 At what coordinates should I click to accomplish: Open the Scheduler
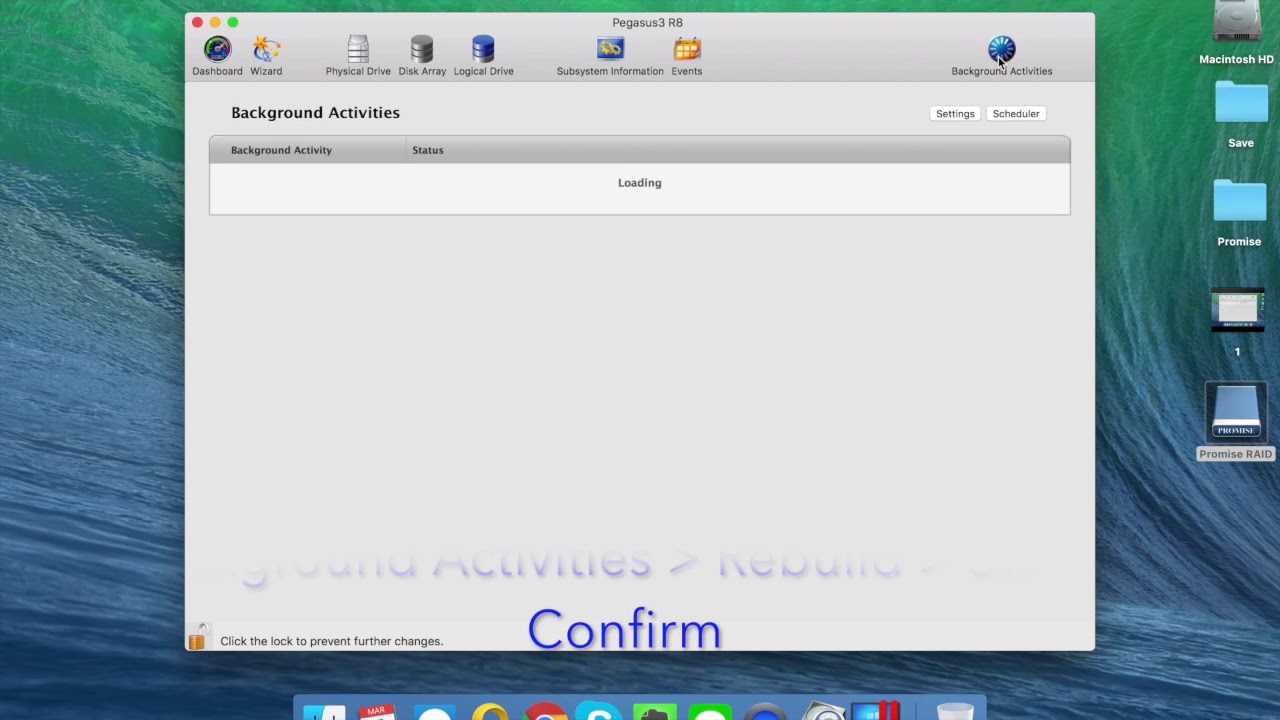(1016, 114)
